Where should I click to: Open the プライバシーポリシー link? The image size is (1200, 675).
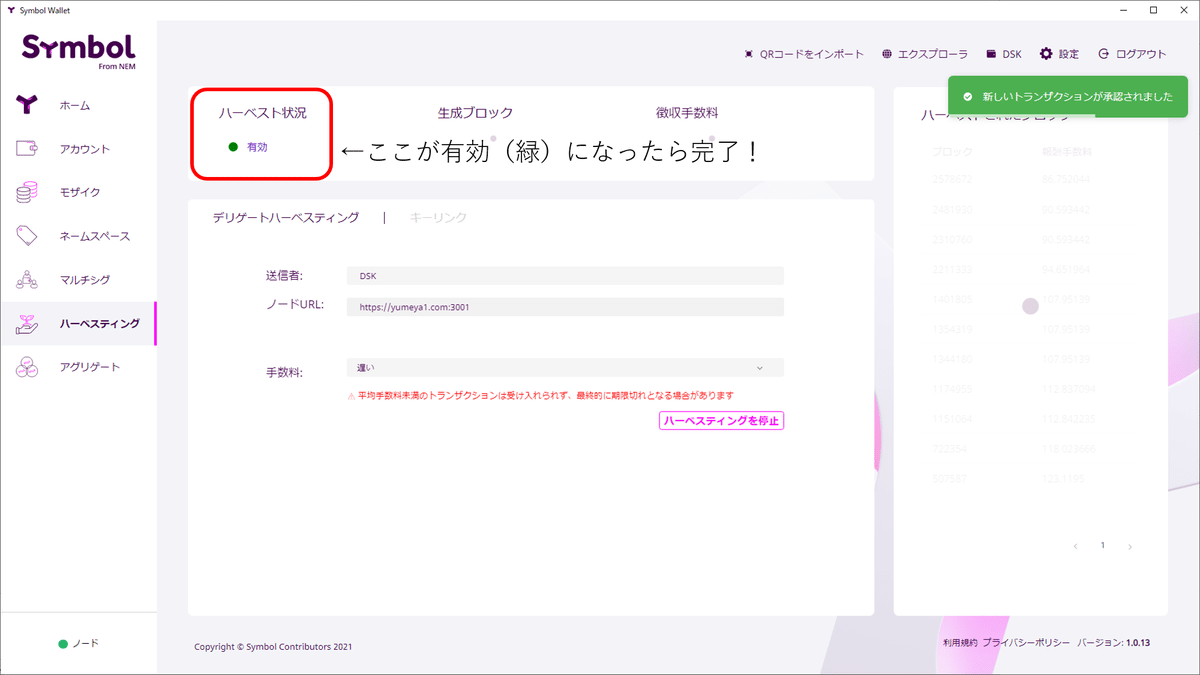click(1026, 644)
